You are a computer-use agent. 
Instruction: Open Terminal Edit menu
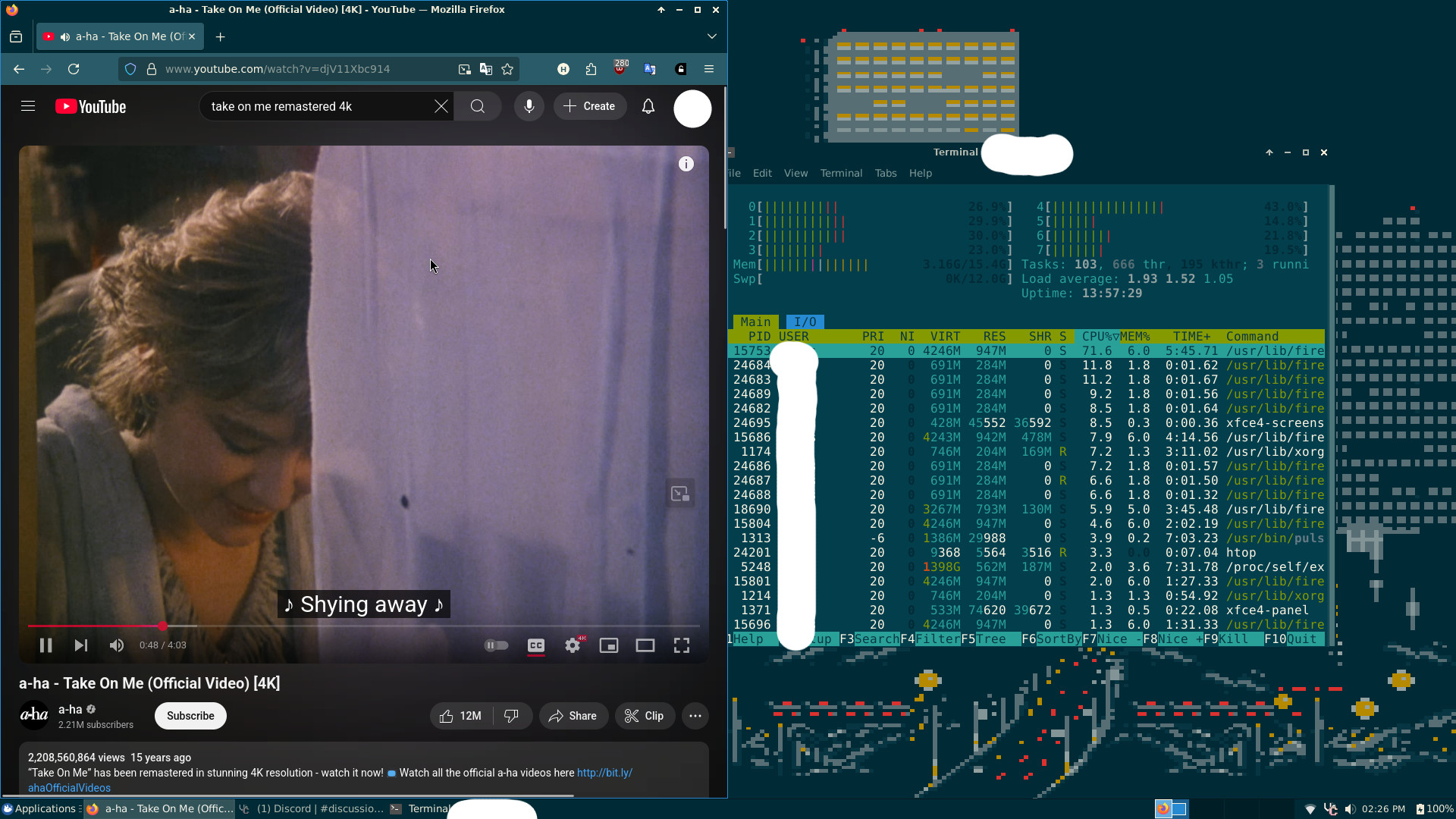[x=762, y=173]
